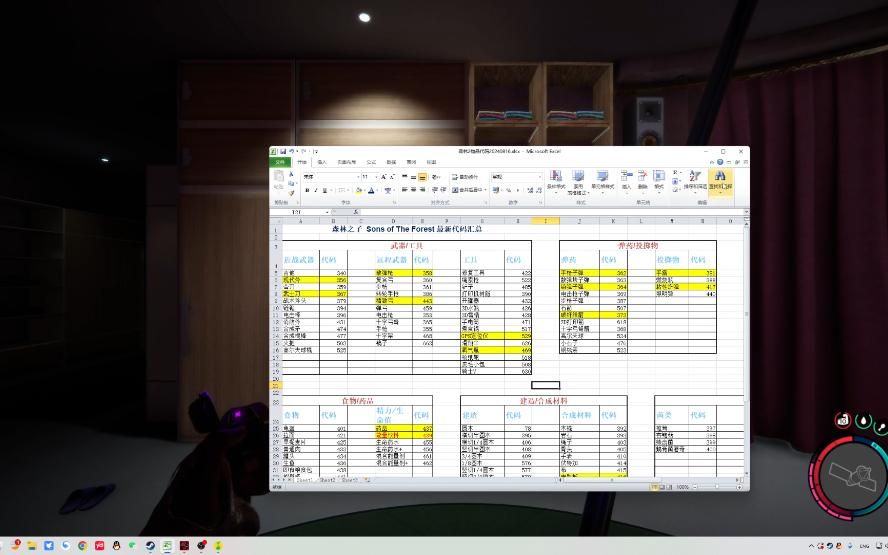Click the Decrease Decimal icon
The width and height of the screenshot is (888, 555).
point(539,190)
